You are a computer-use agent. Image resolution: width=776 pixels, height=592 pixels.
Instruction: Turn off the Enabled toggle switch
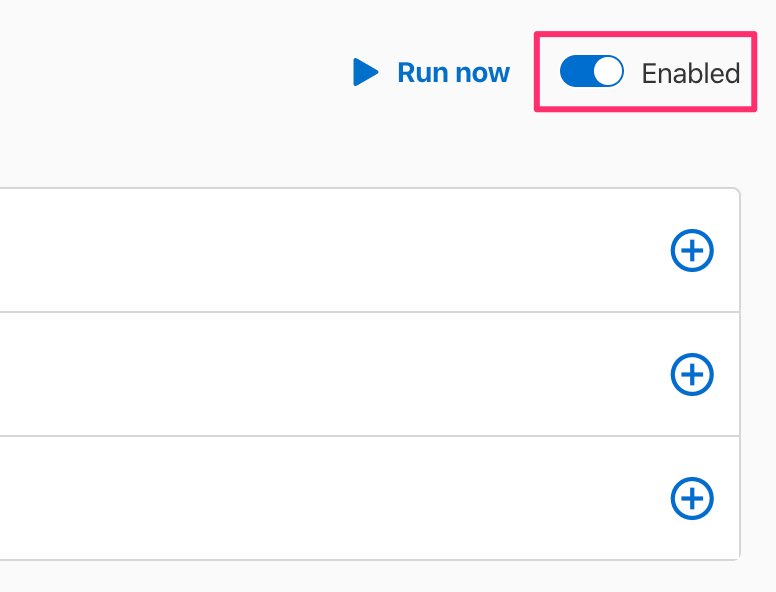591,71
